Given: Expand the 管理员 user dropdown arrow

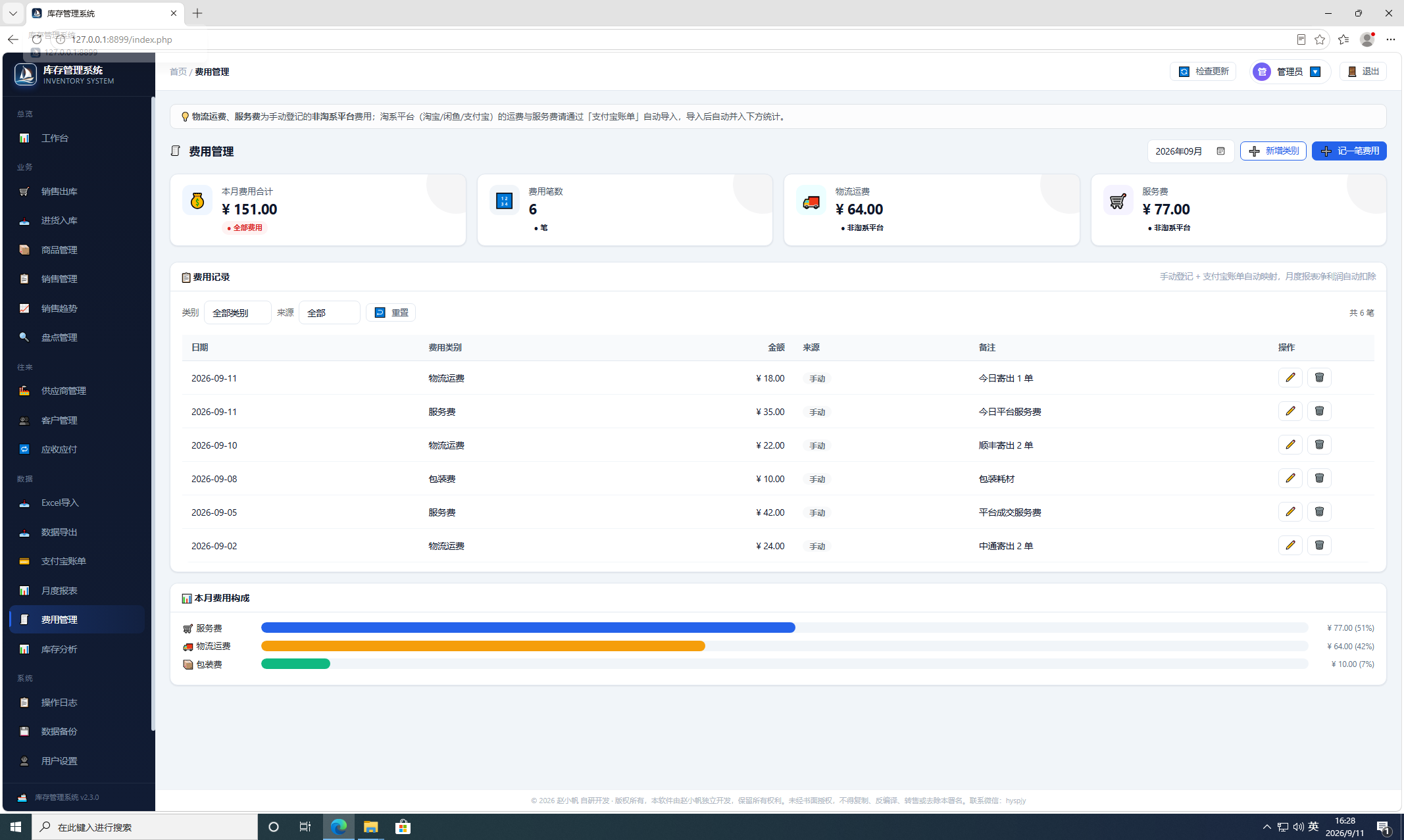Looking at the screenshot, I should [1315, 72].
